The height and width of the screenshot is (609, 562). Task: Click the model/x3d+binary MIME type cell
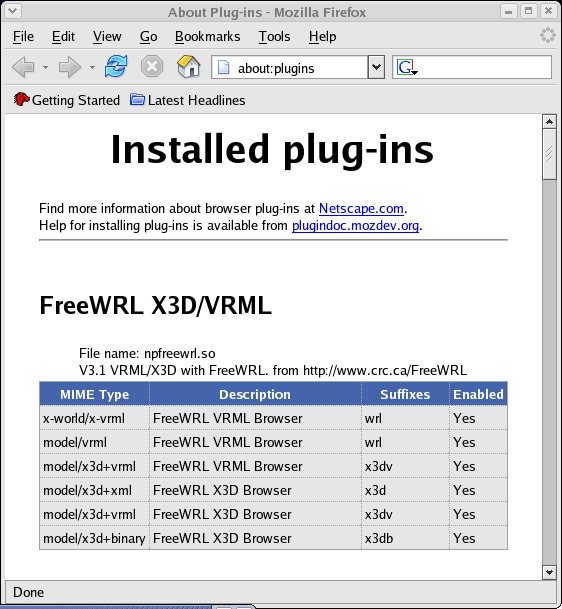[94, 538]
